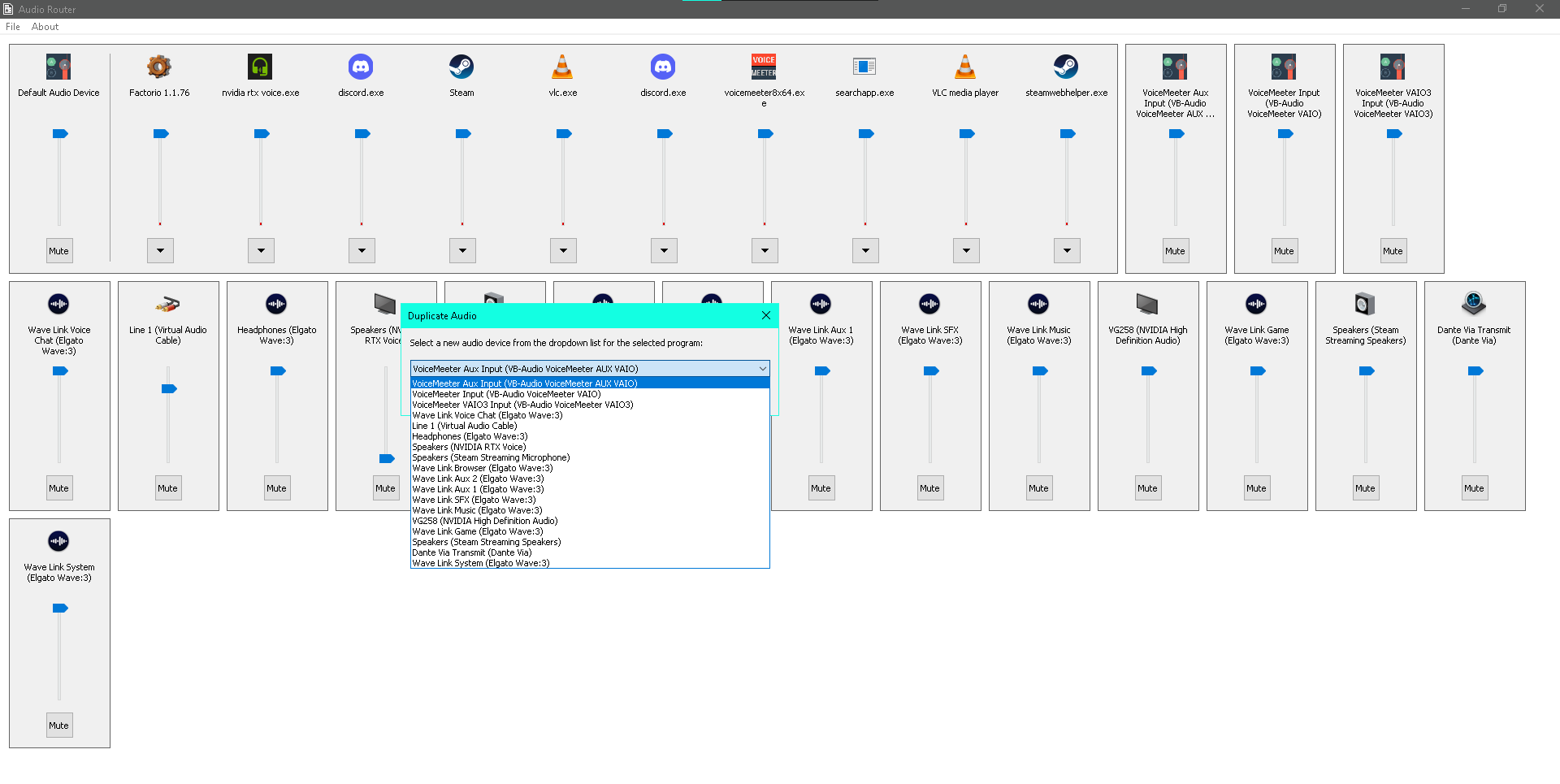Open vlc.exe dropdown arrow
1560x784 pixels.
click(563, 251)
